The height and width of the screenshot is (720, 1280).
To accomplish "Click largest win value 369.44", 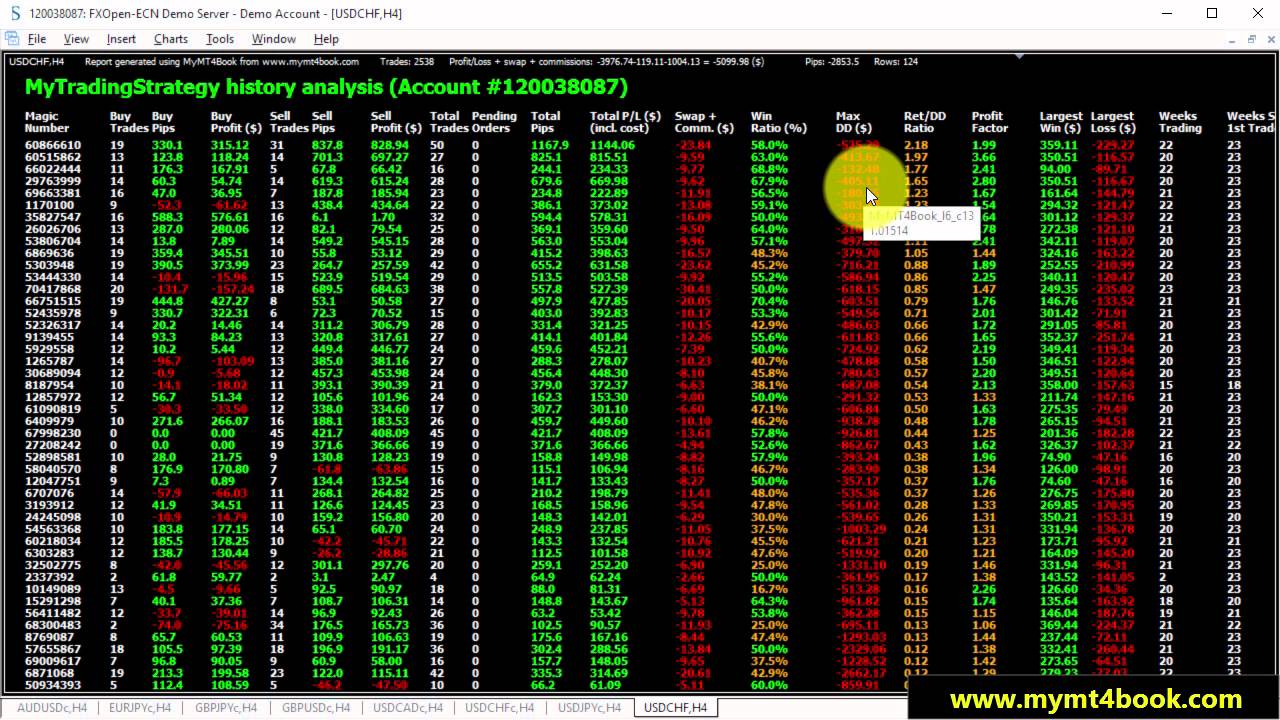I will [x=1059, y=625].
